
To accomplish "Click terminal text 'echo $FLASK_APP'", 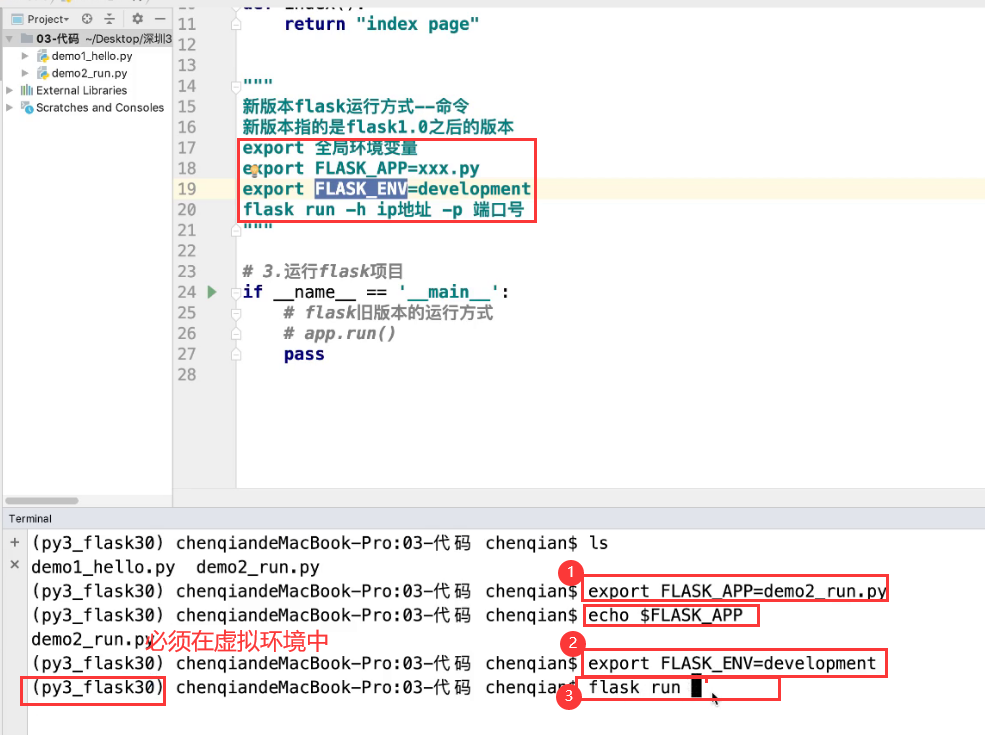I will pos(665,615).
